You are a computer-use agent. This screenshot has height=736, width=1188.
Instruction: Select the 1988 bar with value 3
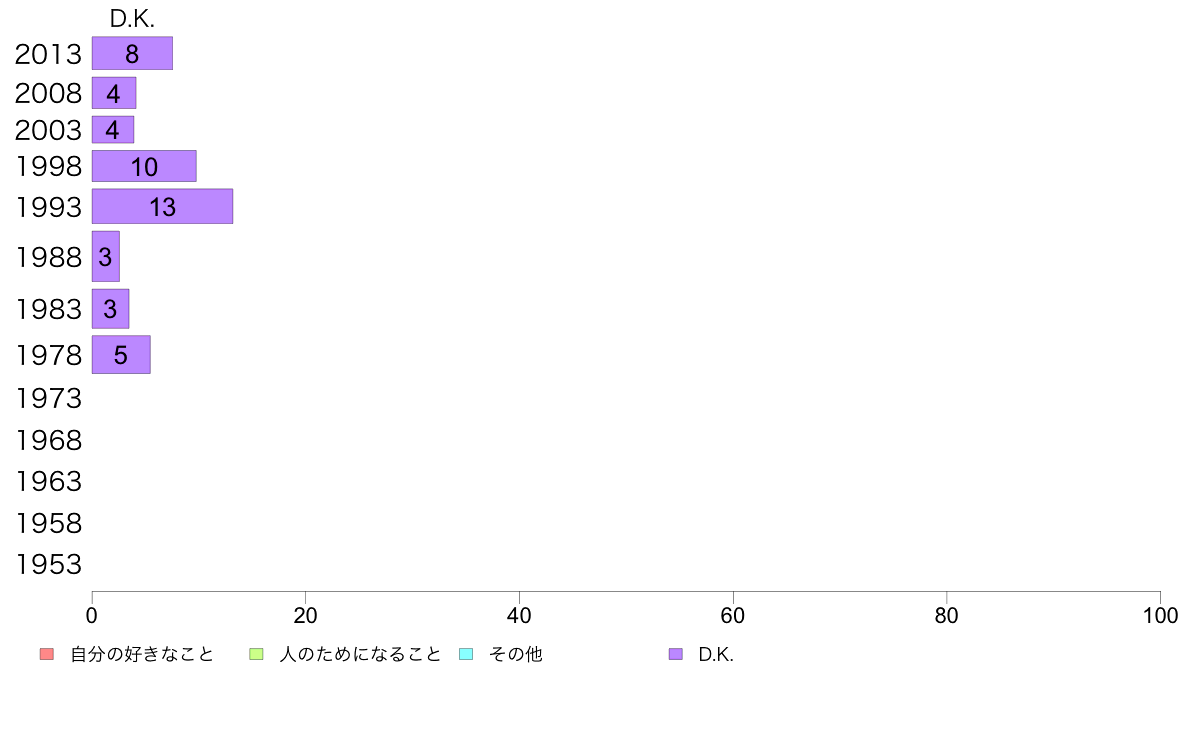point(106,256)
